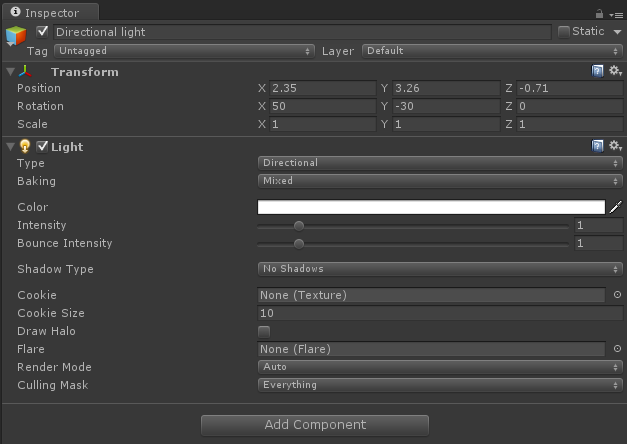This screenshot has width=627, height=444.
Task: Click the Rotation Y field
Action: coord(446,106)
